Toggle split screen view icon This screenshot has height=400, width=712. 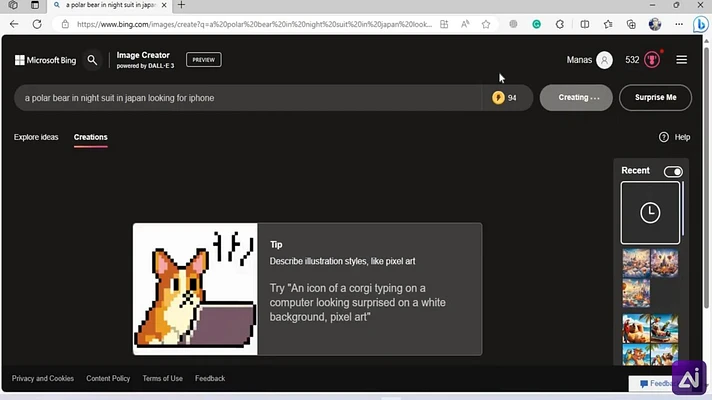[584, 24]
